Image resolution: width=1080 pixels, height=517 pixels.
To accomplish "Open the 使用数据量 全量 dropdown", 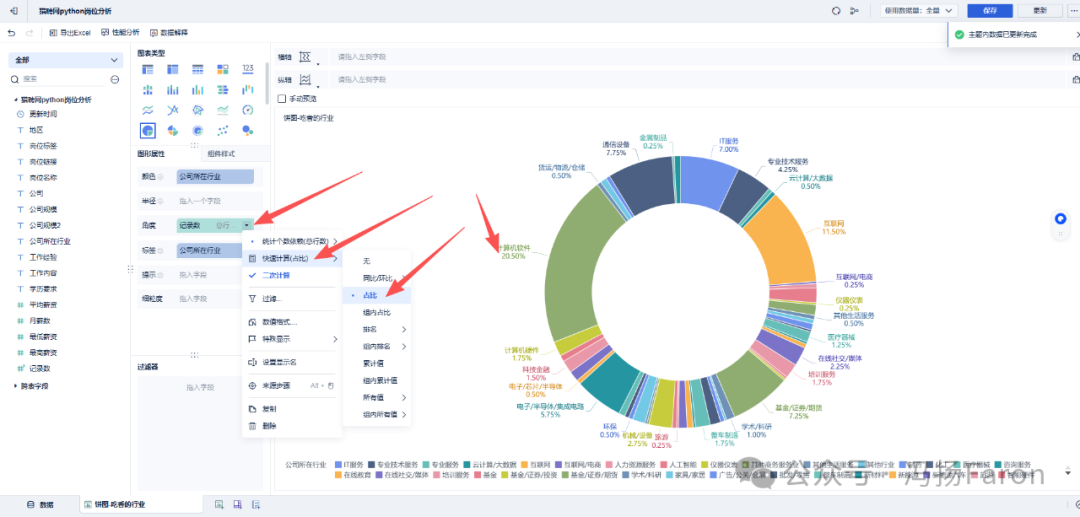I will click(920, 11).
